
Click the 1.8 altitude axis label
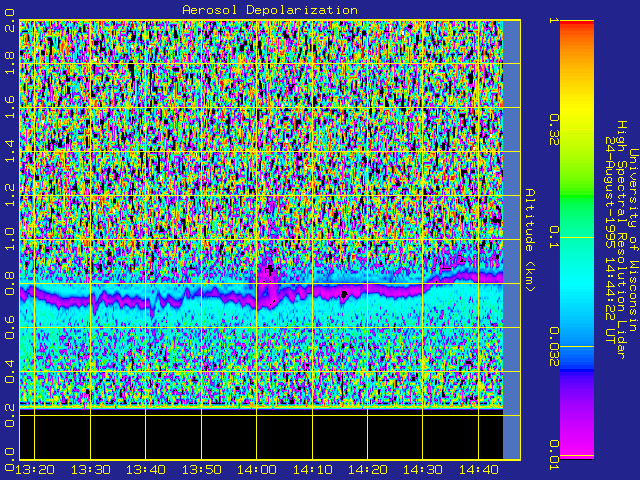click(10, 63)
